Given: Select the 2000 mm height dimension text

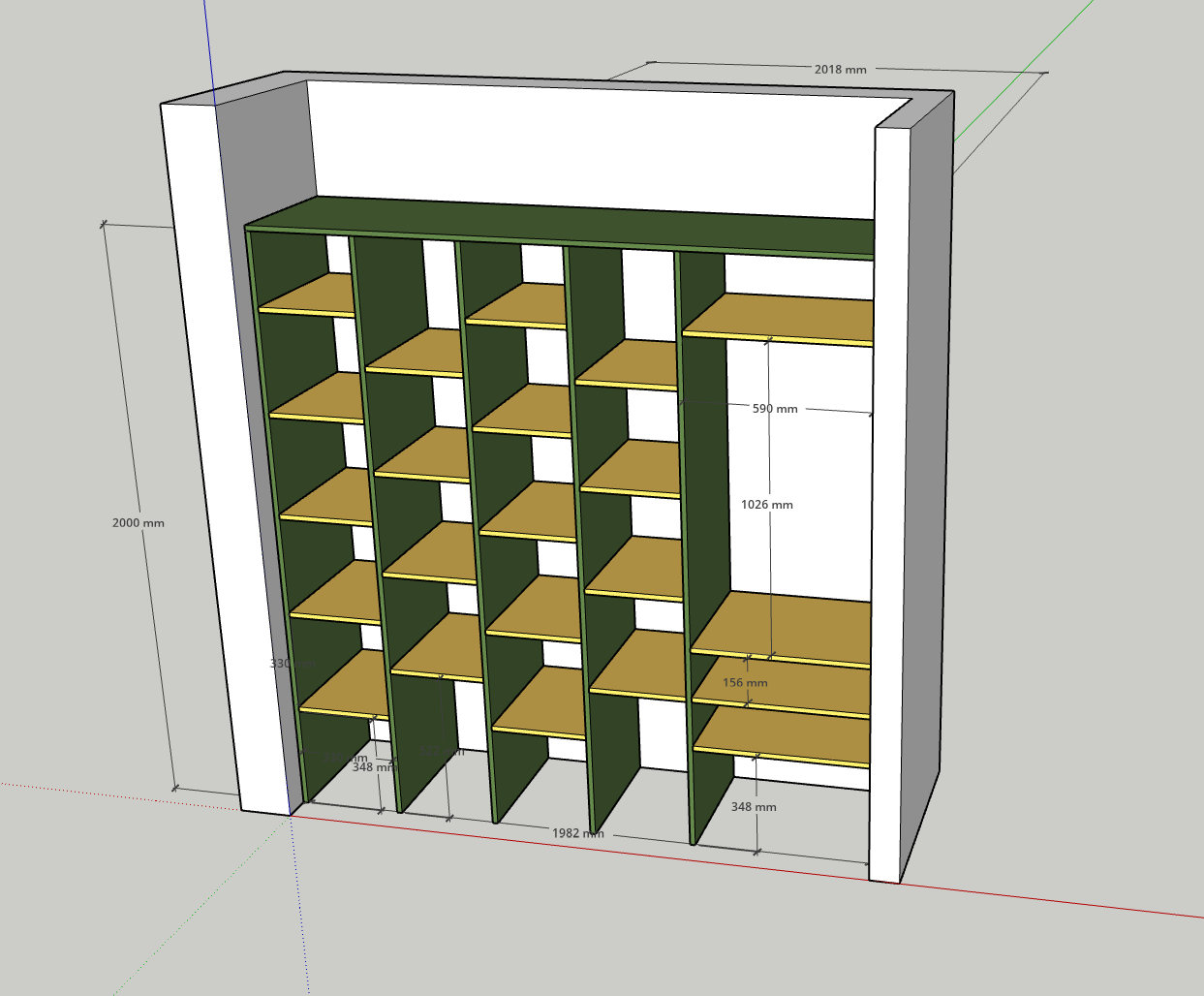Looking at the screenshot, I should click(138, 523).
